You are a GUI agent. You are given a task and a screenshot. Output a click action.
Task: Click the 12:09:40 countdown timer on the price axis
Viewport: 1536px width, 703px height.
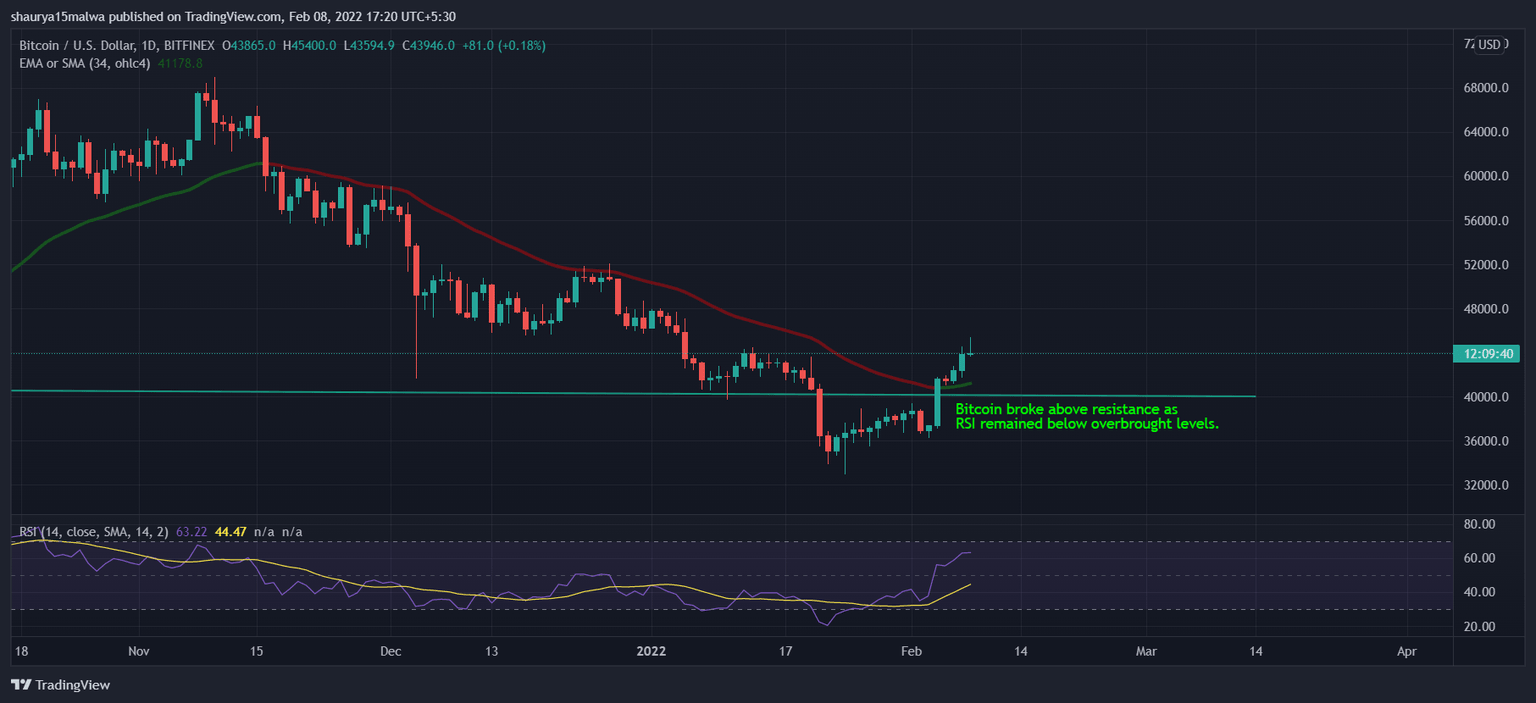[1486, 354]
